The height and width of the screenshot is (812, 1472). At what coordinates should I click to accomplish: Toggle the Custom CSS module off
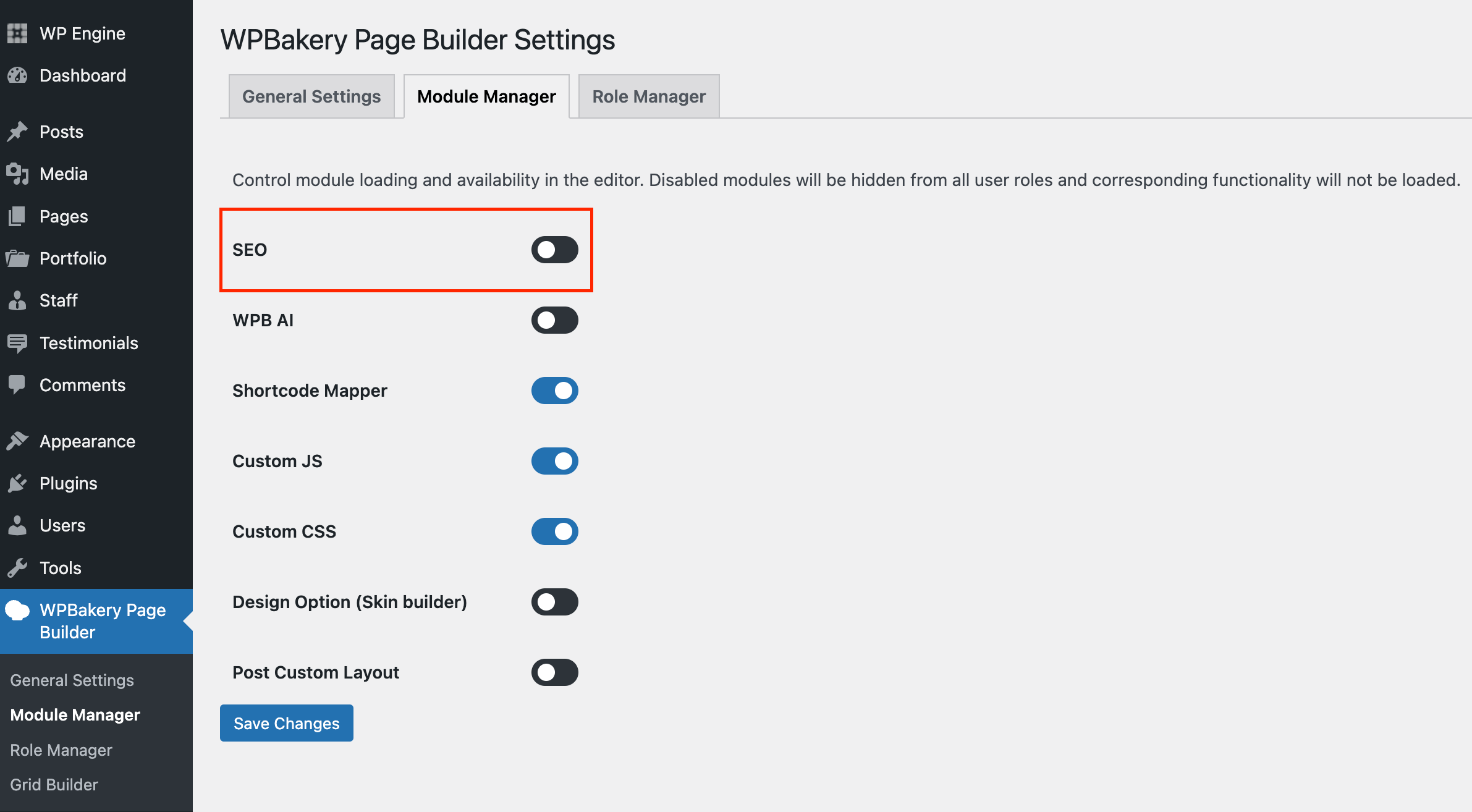pos(555,531)
